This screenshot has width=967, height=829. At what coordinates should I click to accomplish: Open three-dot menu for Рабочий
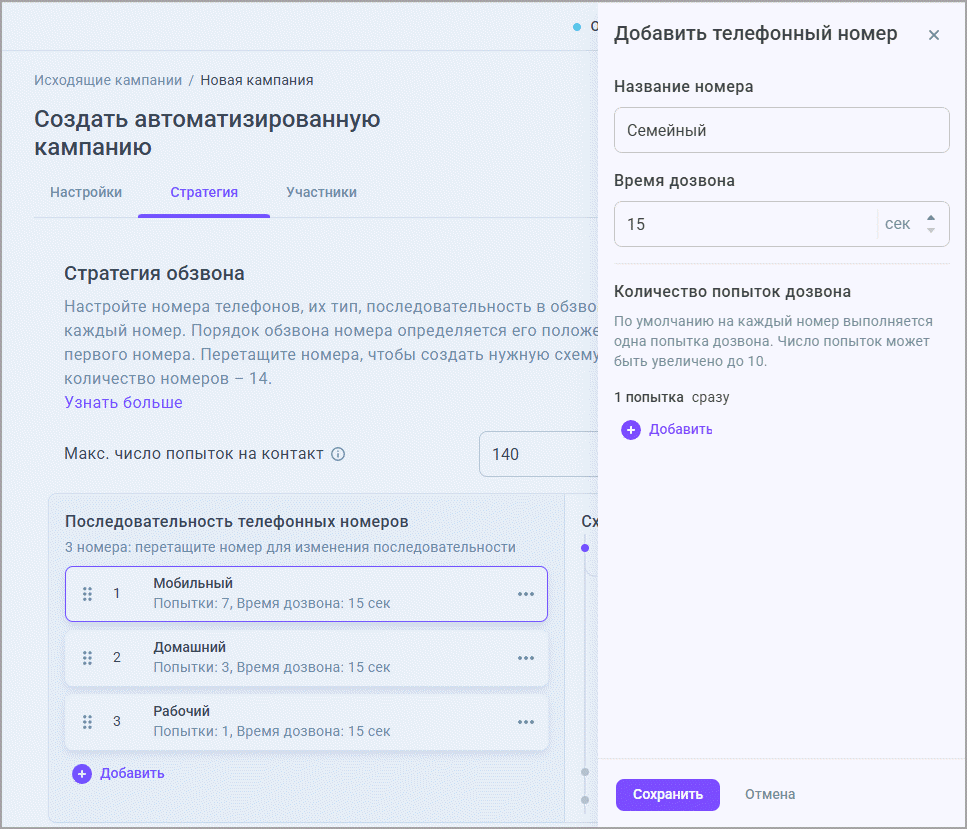[526, 722]
